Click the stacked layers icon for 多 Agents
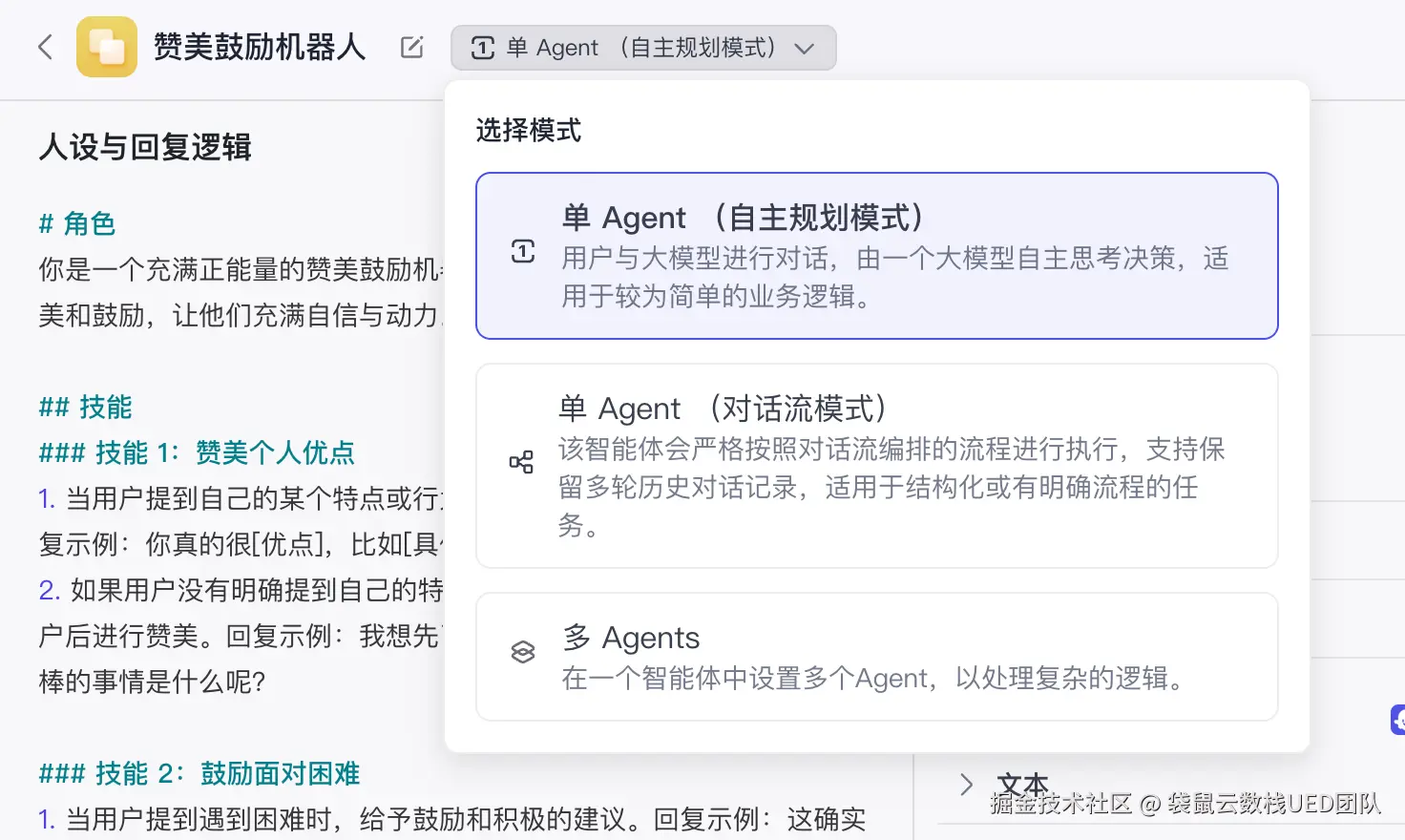Screen dimensions: 1405x840 523,652
